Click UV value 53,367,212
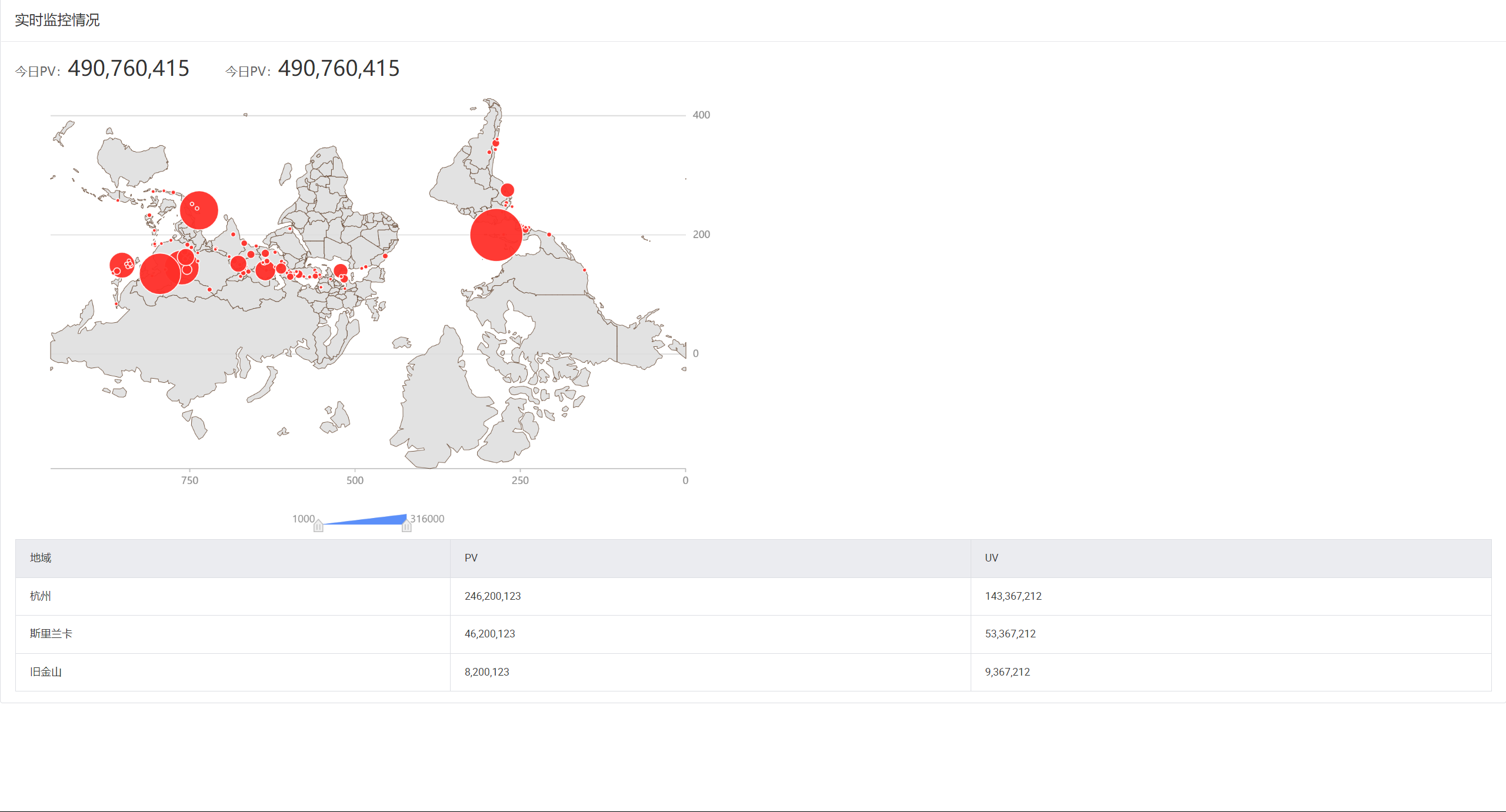 click(1011, 634)
